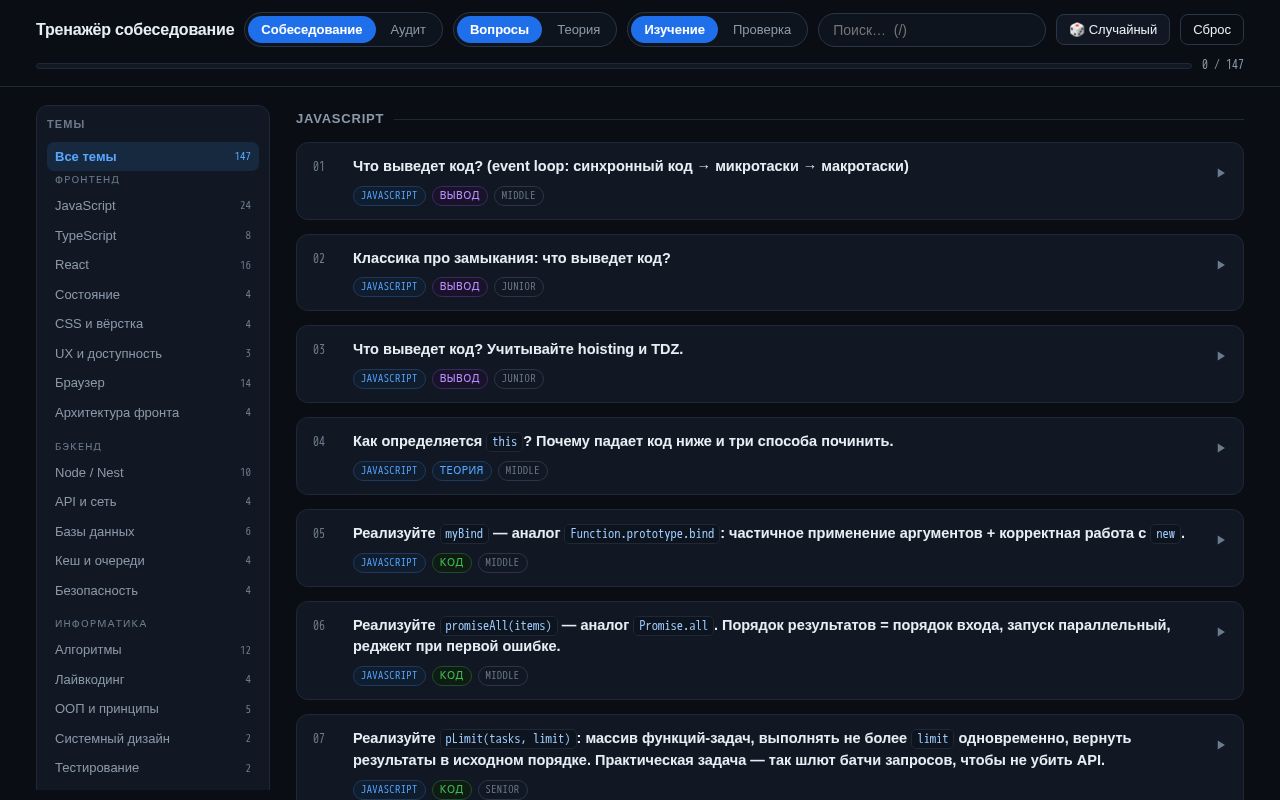Open the Базы данных topic
This screenshot has height=800, width=1280.
point(153,531)
